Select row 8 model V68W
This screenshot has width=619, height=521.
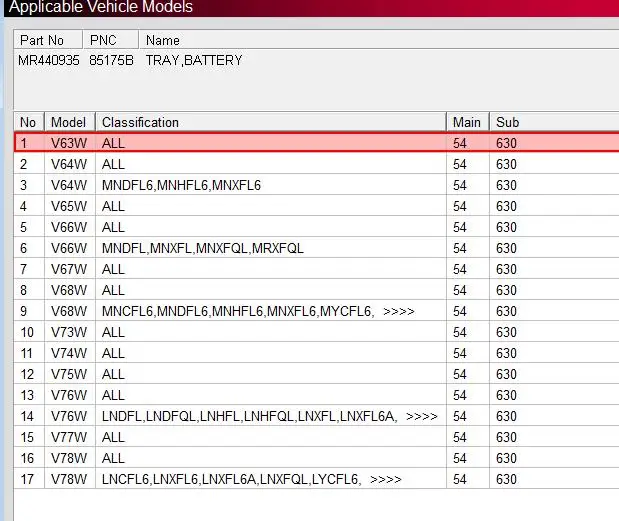click(69, 290)
